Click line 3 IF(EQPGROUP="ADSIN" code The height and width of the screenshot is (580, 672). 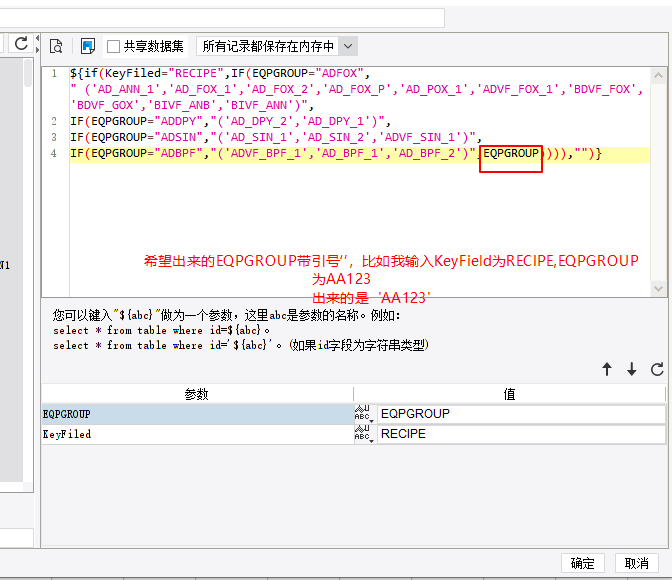pos(276,137)
